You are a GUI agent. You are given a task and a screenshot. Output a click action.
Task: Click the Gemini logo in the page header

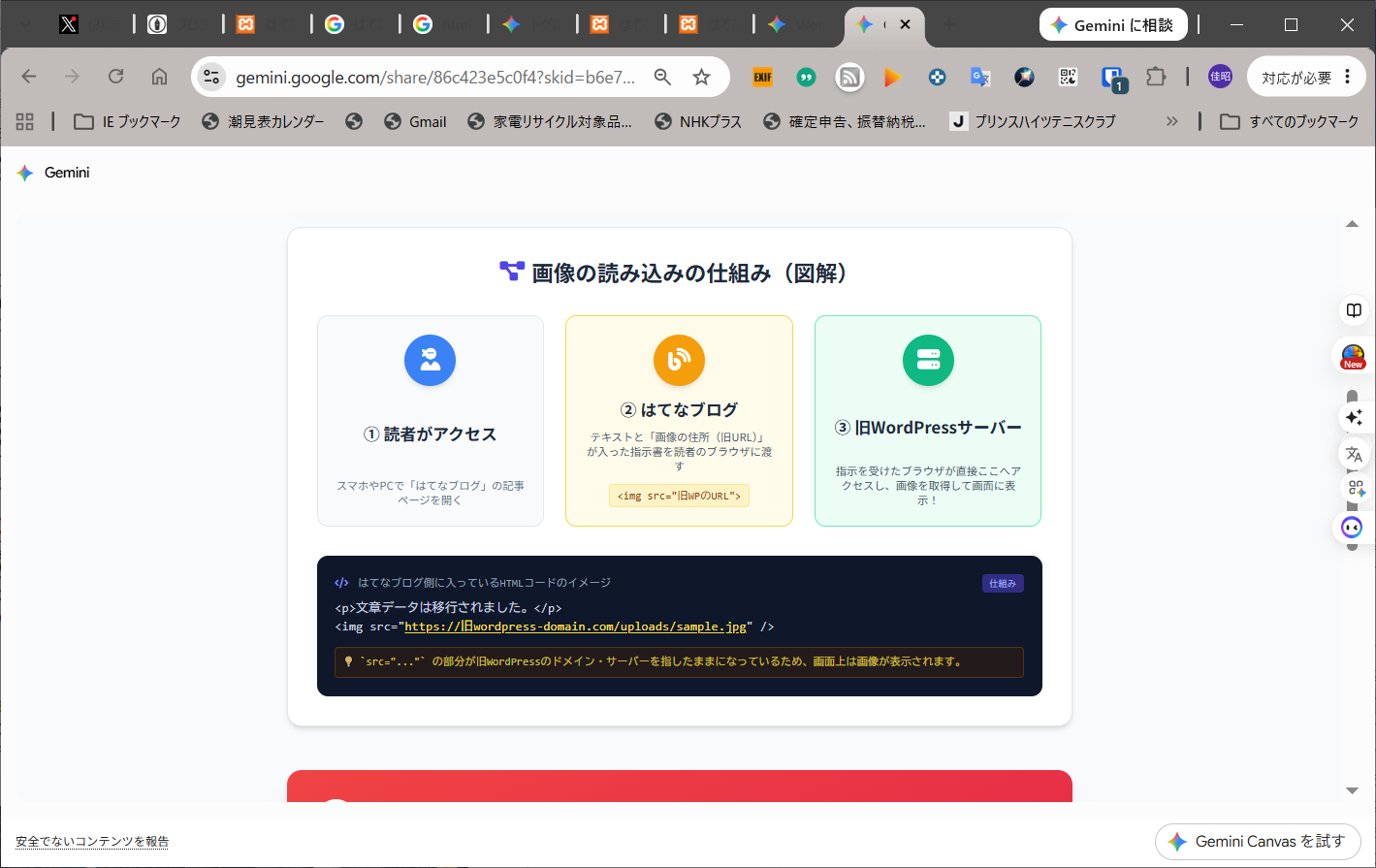pos(53,173)
